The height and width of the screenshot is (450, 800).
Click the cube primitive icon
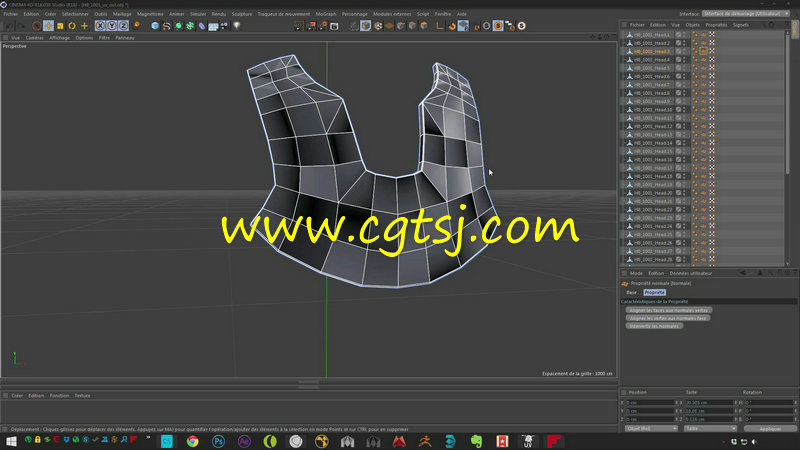point(155,26)
